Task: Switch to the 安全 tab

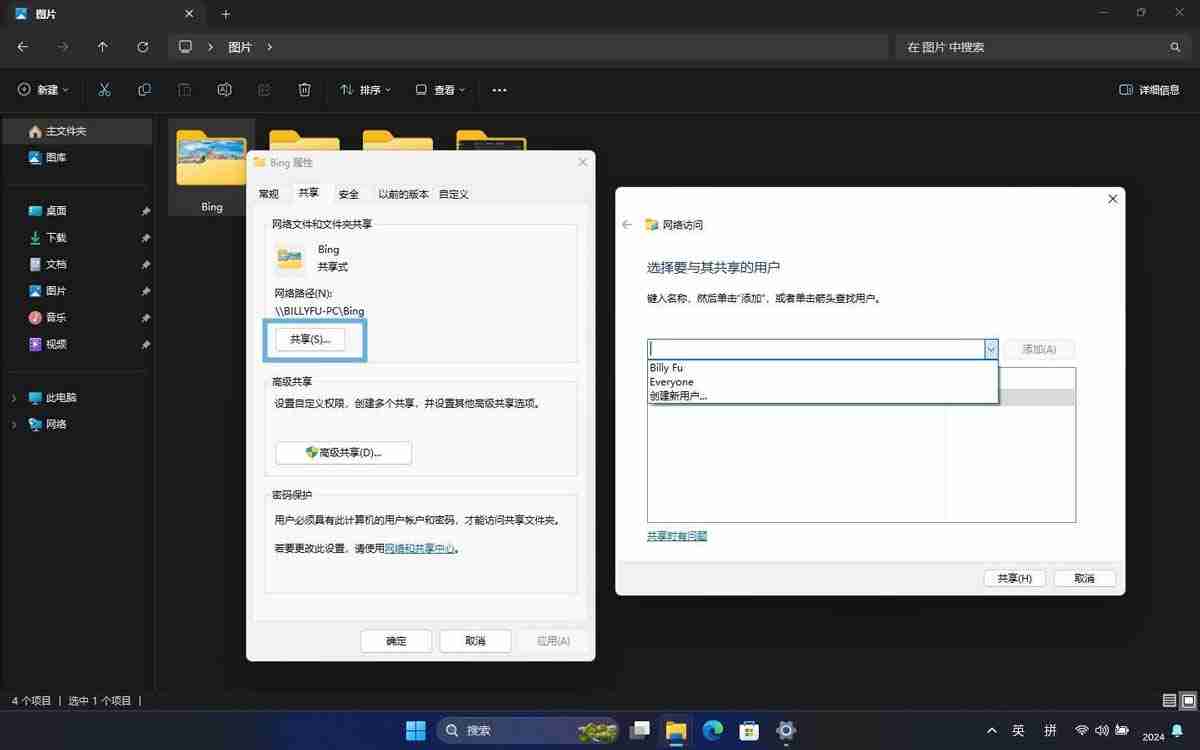Action: [x=348, y=193]
